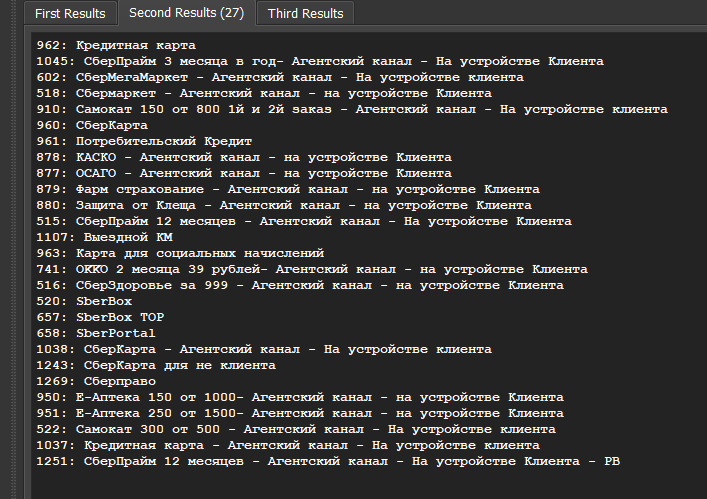
Task: Select line 1269 Сберправо
Action: pos(96,381)
